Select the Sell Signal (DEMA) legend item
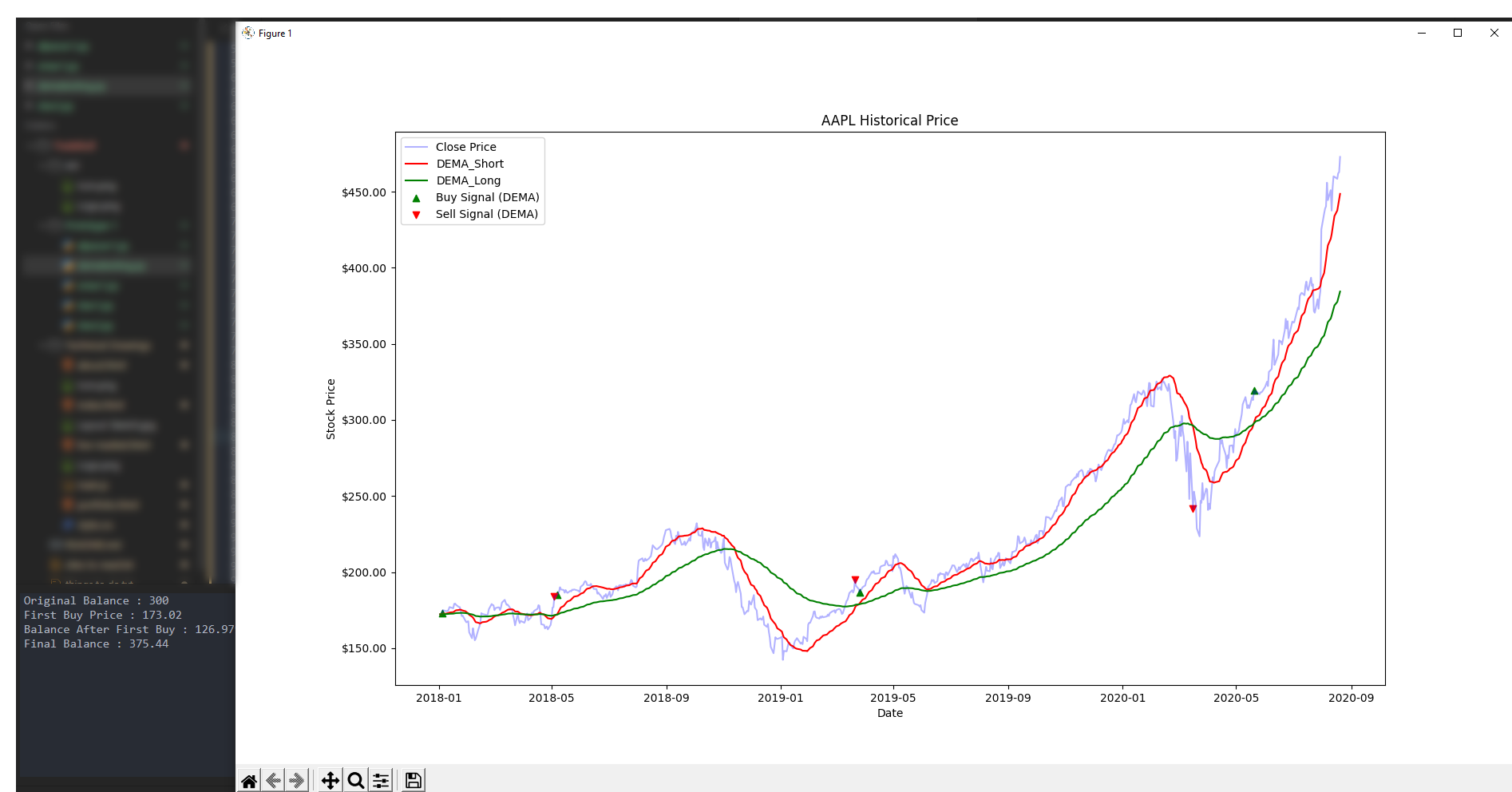The width and height of the screenshot is (1512, 792). pos(487,213)
